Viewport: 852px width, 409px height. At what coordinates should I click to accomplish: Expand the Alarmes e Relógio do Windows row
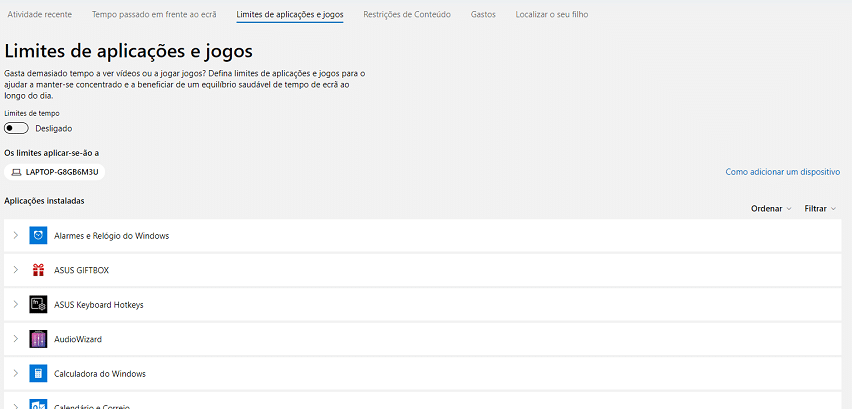(x=16, y=236)
